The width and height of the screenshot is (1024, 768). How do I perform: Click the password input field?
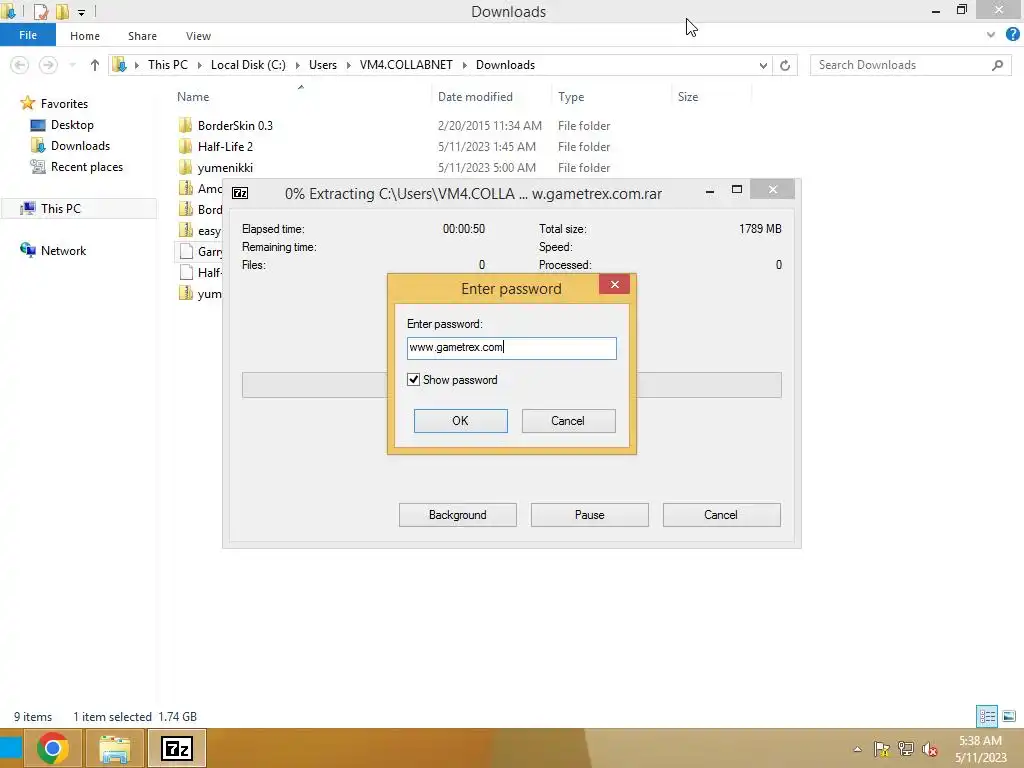point(511,348)
